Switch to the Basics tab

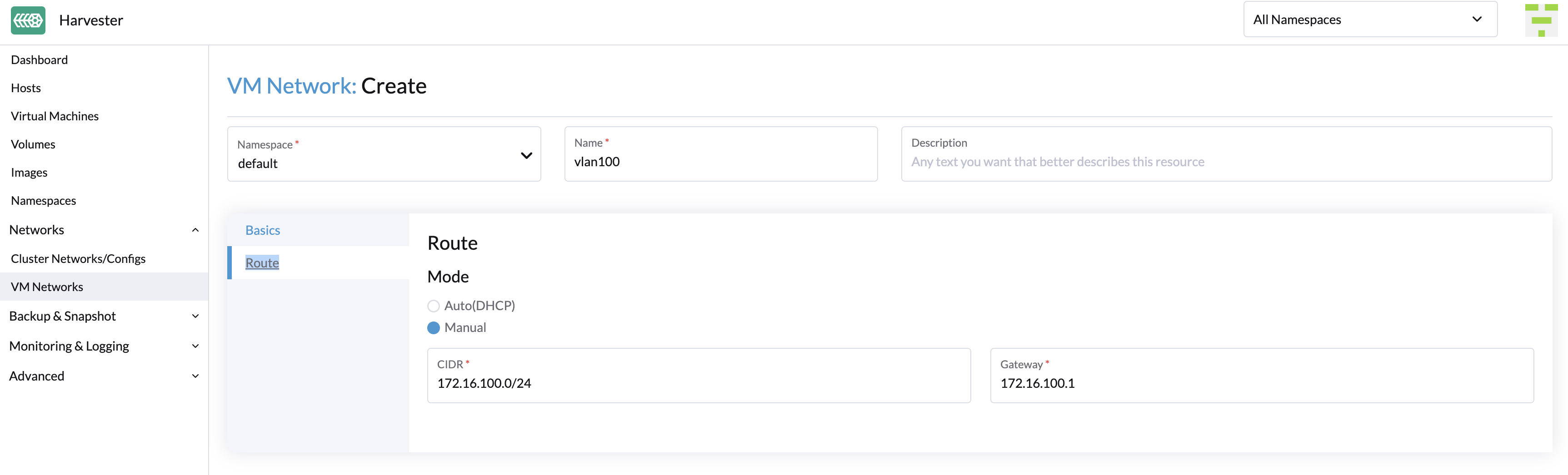pos(262,230)
